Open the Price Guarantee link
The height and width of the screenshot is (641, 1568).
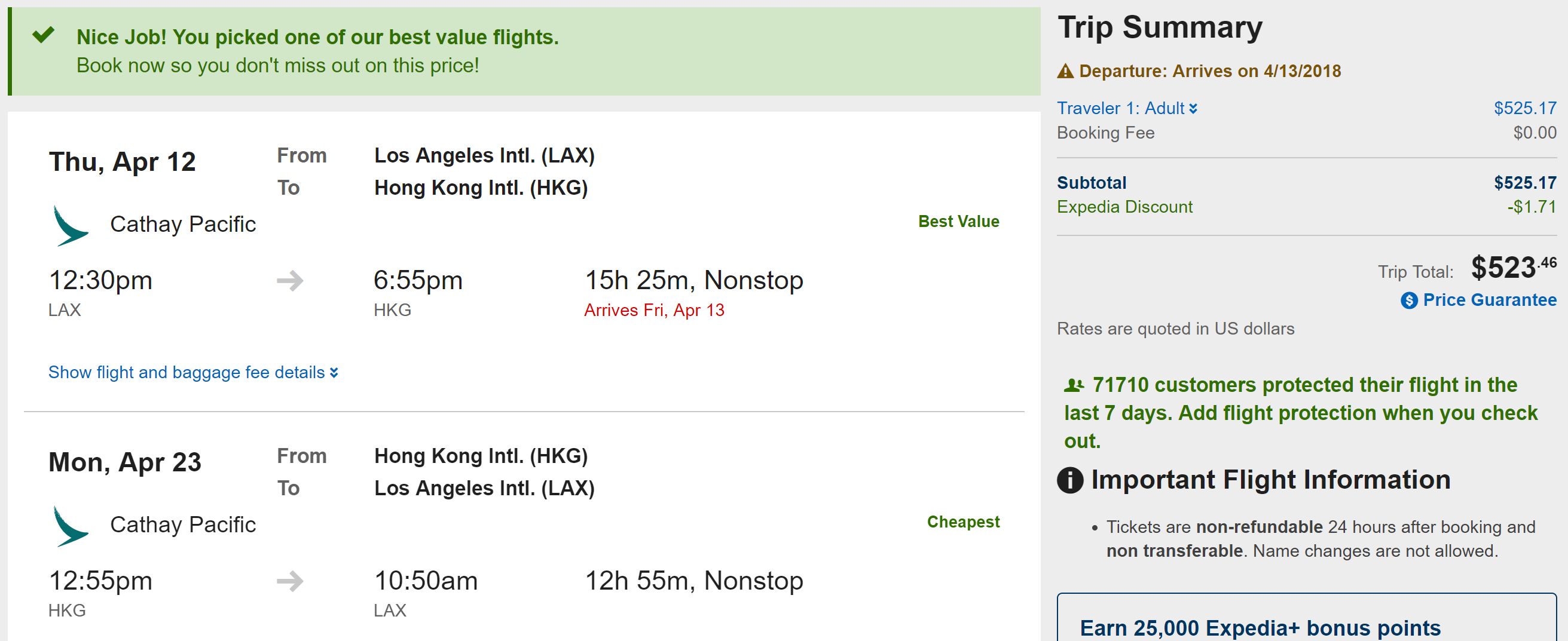pyautogui.click(x=1489, y=300)
